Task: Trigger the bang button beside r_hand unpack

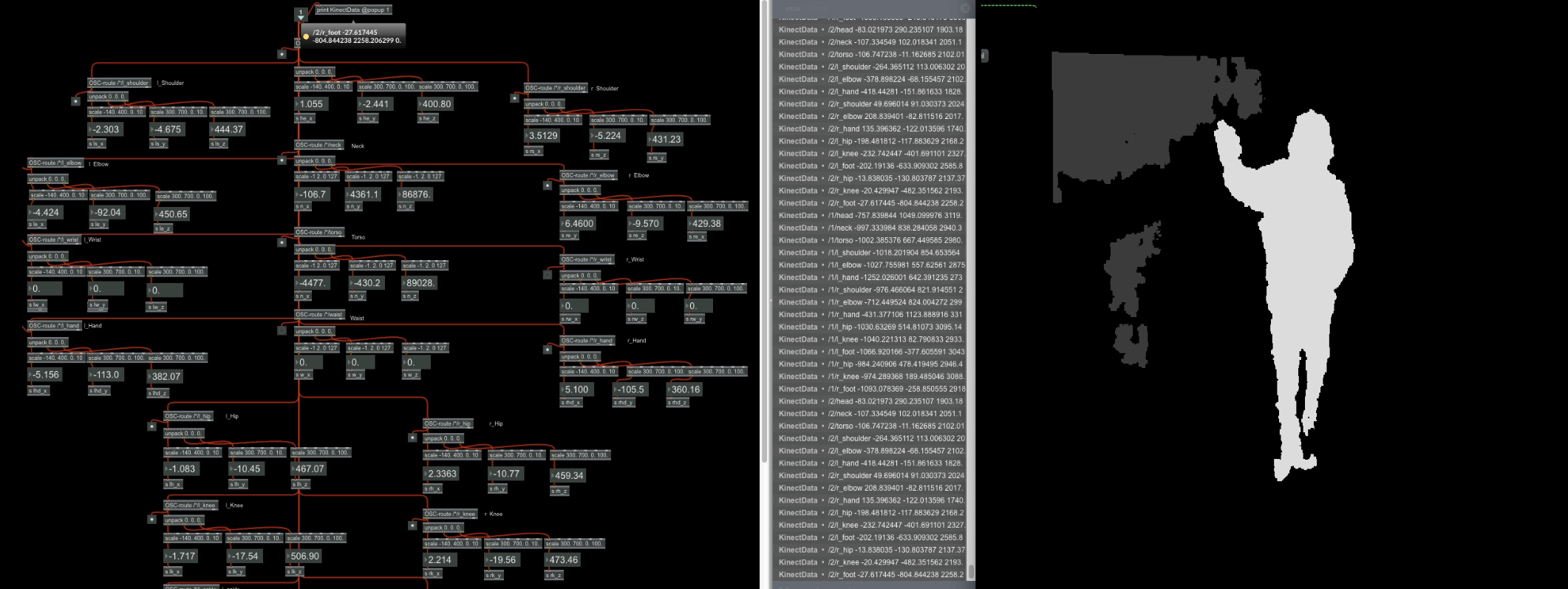Action: coord(547,350)
